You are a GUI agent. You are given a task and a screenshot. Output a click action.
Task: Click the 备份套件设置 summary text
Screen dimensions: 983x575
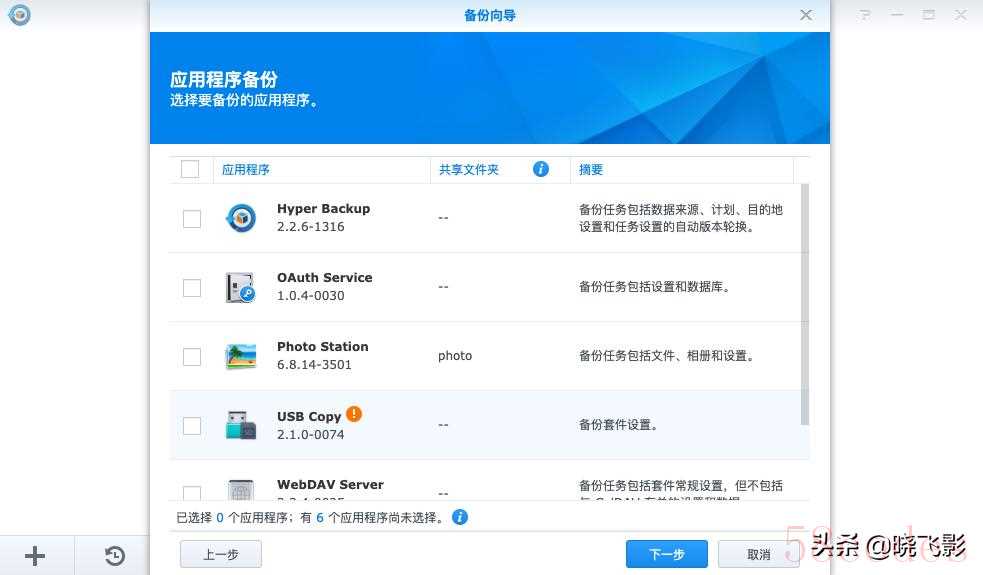(x=618, y=425)
